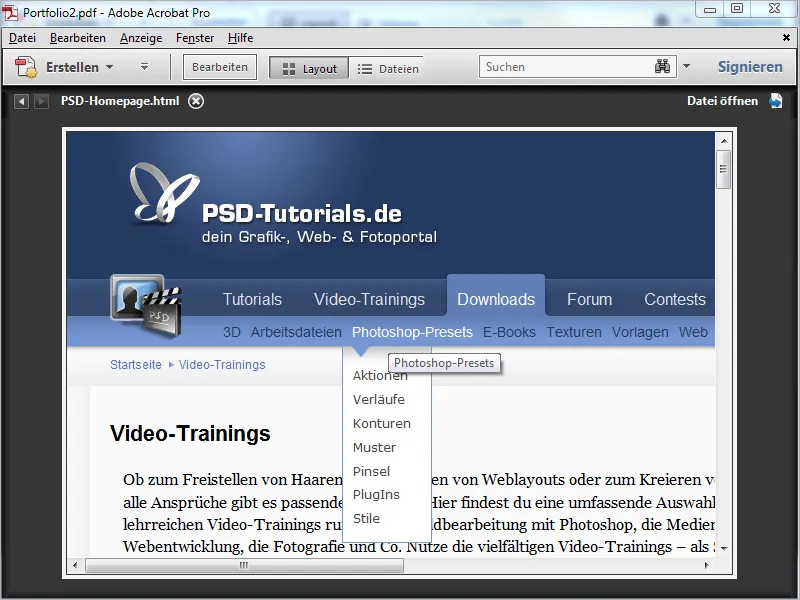
Task: Click the PSD-Tutorials butterfly logo
Action: click(x=164, y=193)
